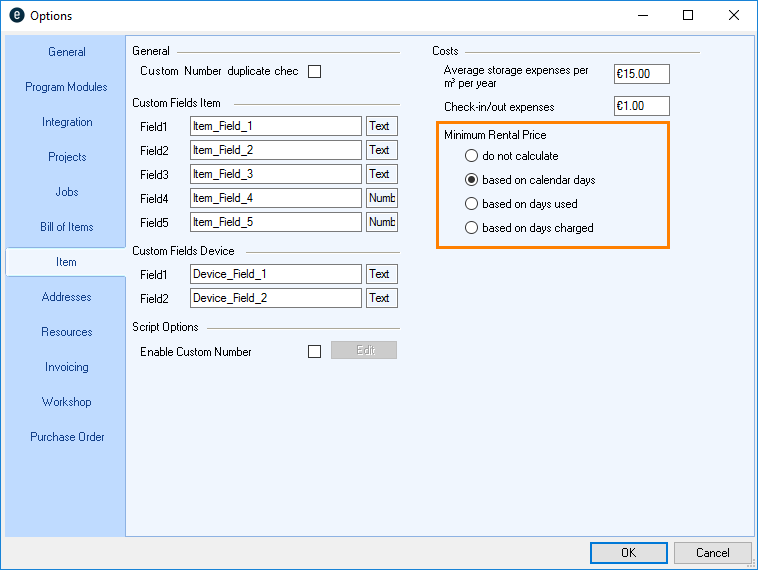Enable Custom Number duplicate check checkbox

point(315,71)
